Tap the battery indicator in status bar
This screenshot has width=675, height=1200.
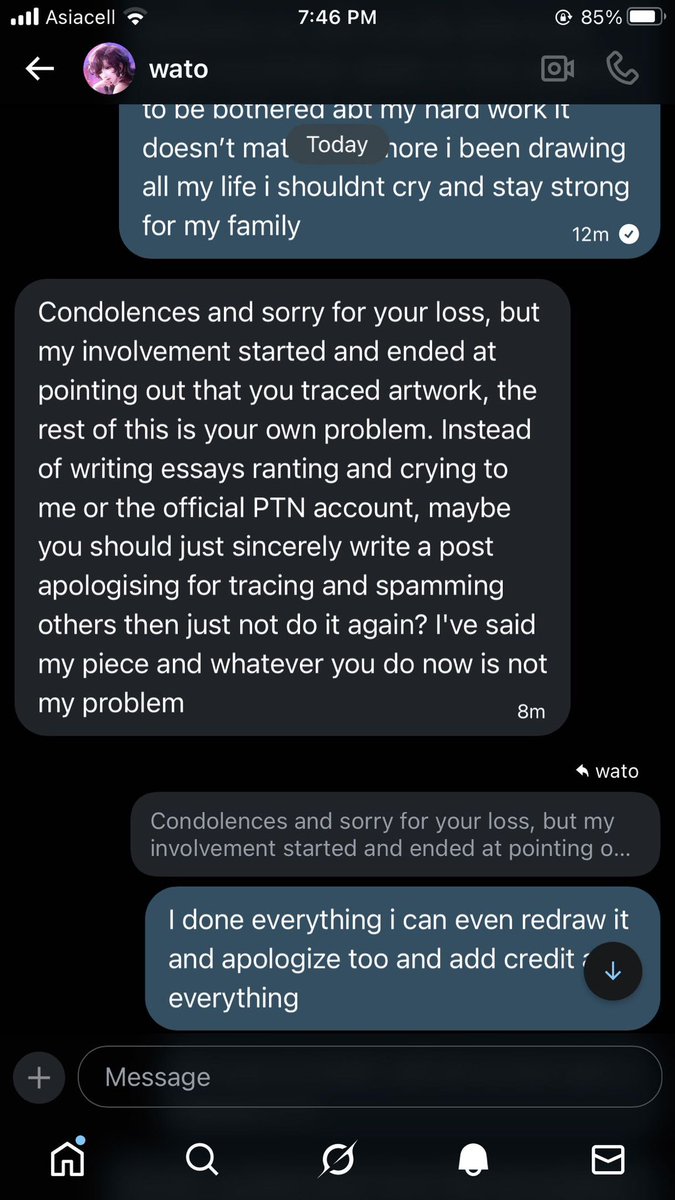click(x=636, y=17)
